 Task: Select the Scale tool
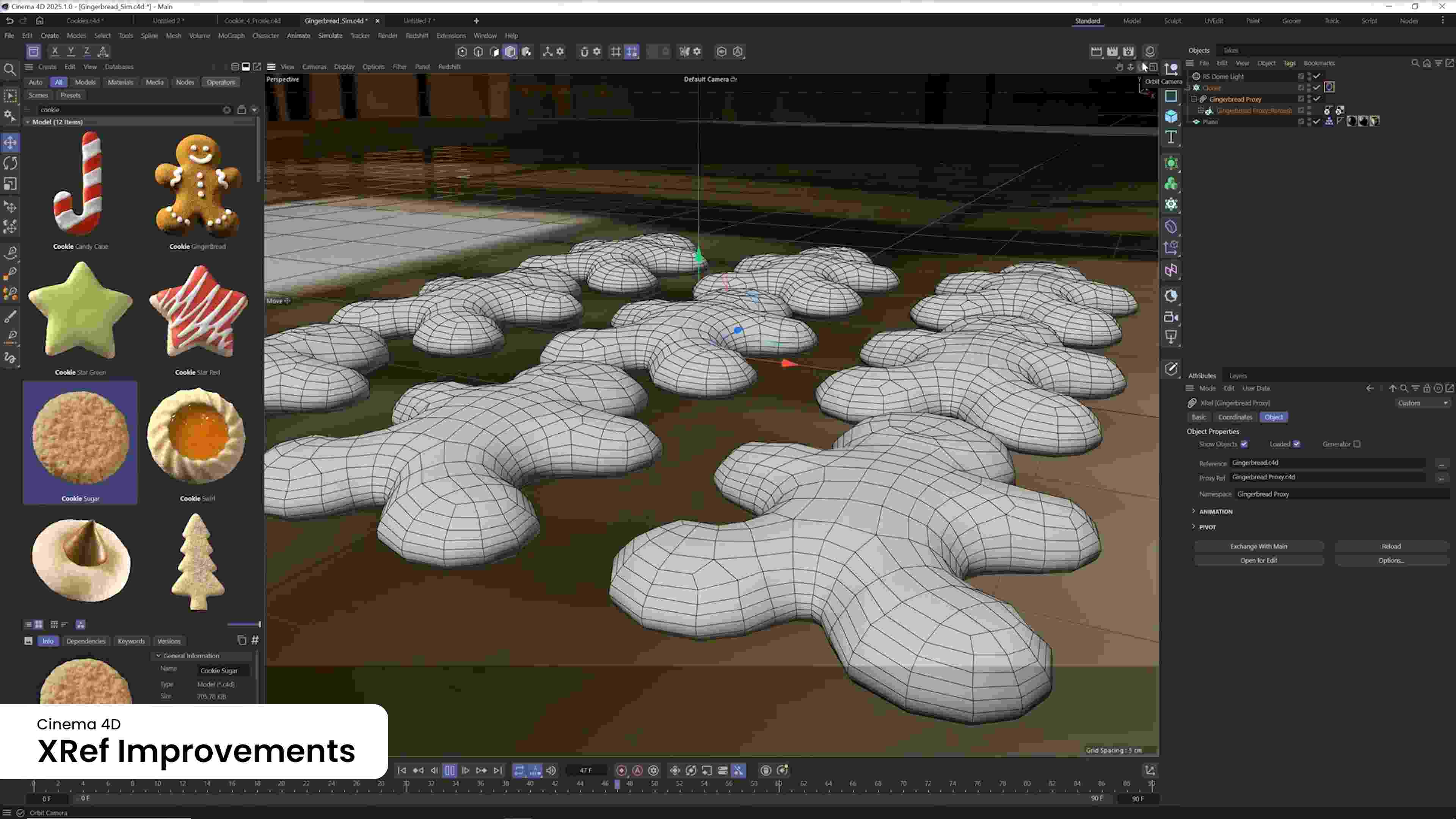point(10,184)
